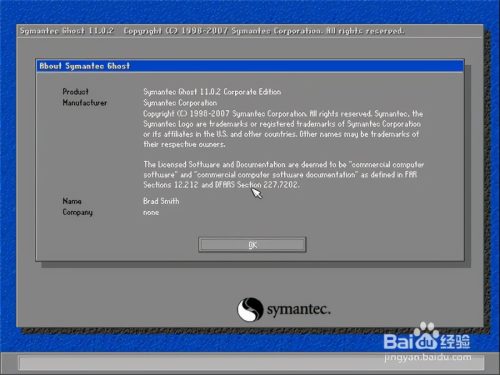
Task: Click the Name label
Action: [x=72, y=201]
